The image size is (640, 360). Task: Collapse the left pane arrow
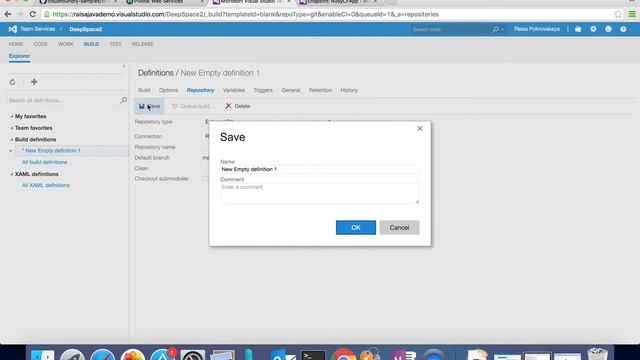pyautogui.click(x=124, y=66)
